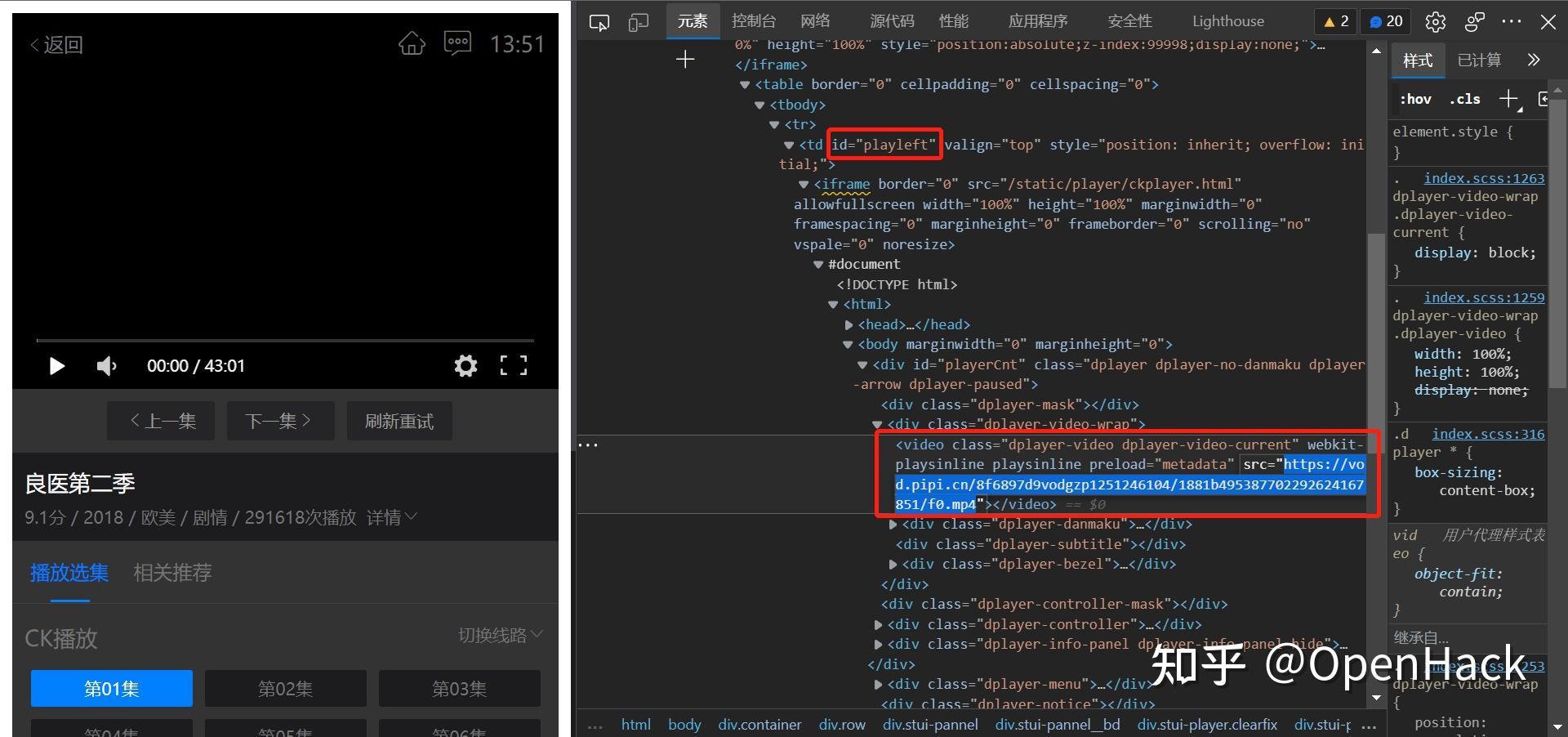Expand the 切换线路 dropdown
The height and width of the screenshot is (737, 1568).
500,635
